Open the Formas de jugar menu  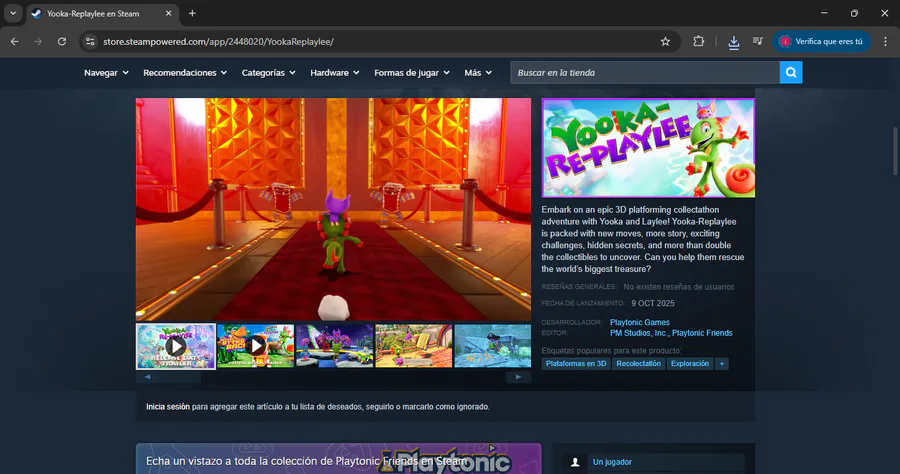click(x=412, y=73)
